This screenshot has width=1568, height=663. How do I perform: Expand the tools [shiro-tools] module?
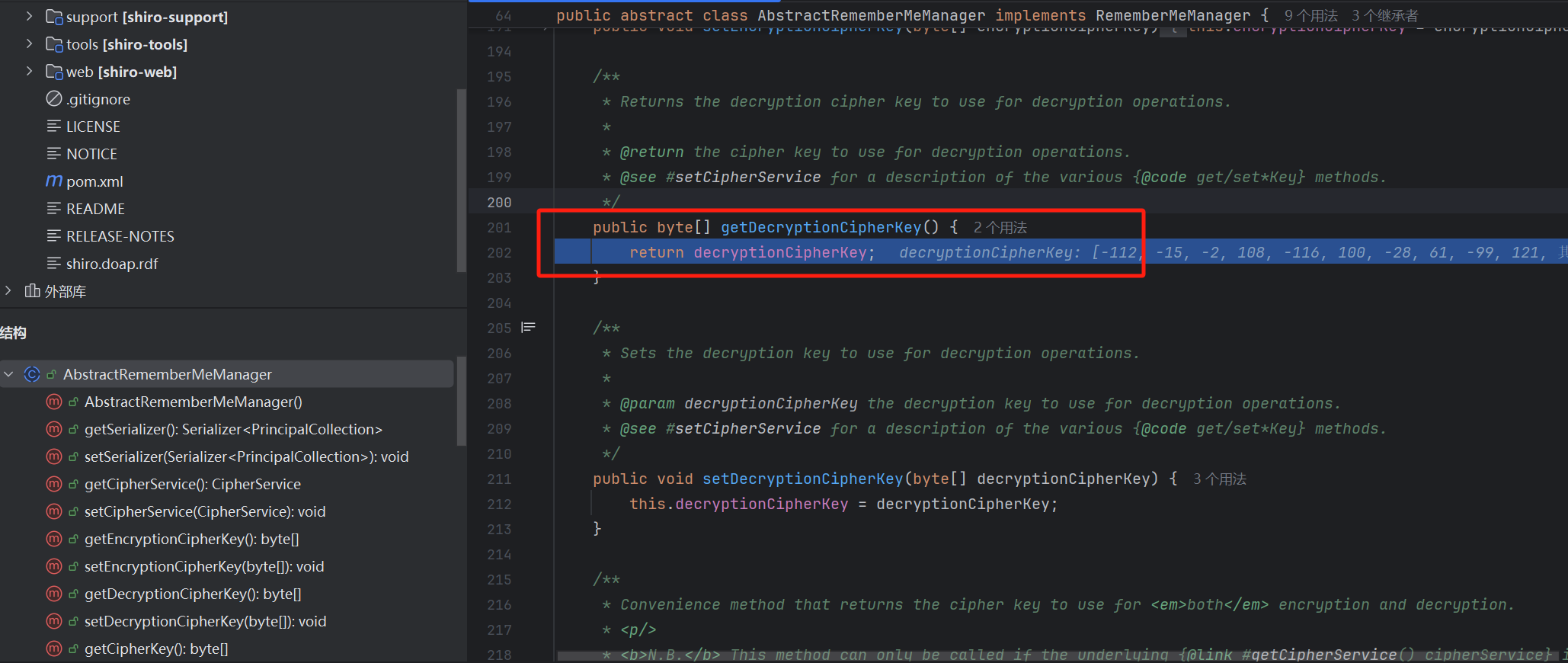pyautogui.click(x=29, y=44)
